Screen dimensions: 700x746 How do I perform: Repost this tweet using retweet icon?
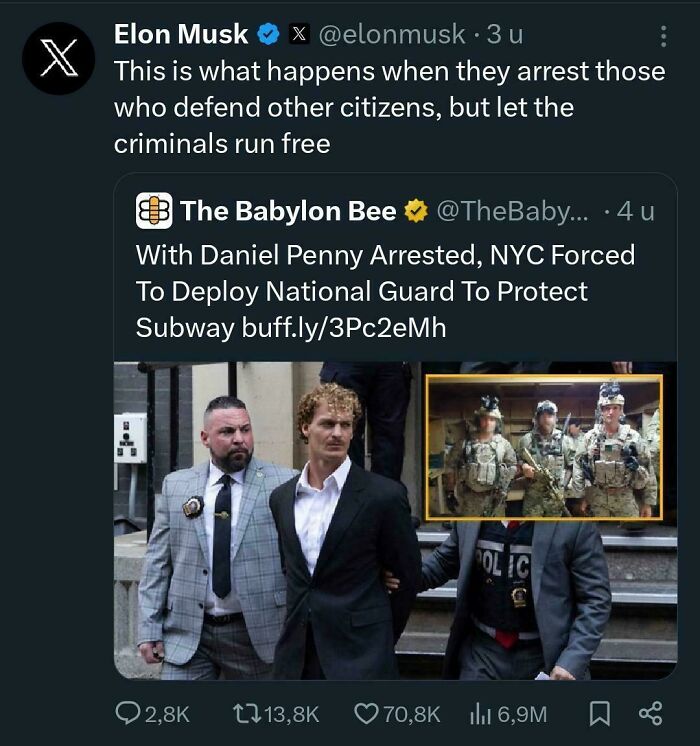(x=243, y=713)
